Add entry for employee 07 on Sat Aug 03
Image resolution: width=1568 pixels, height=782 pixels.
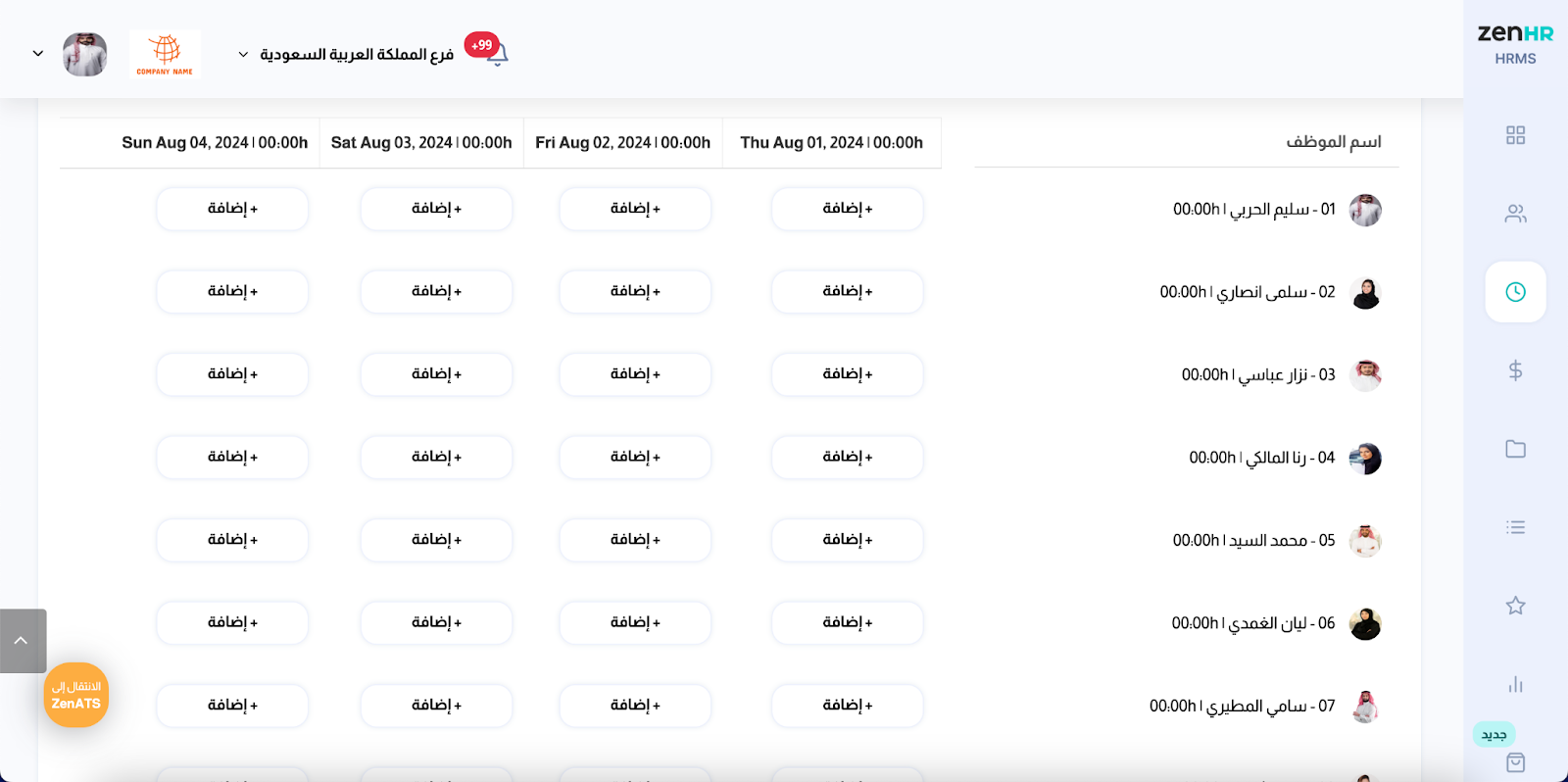(436, 706)
